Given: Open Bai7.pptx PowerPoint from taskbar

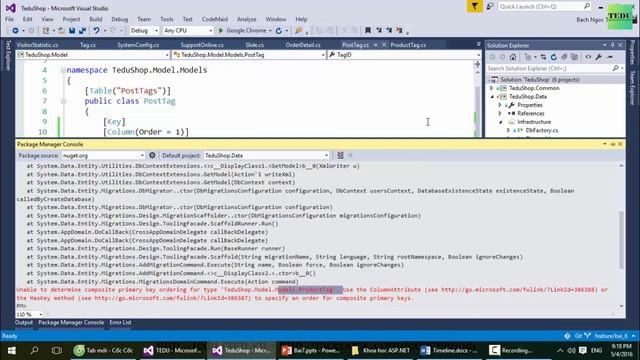Looking at the screenshot, I should 311,350.
